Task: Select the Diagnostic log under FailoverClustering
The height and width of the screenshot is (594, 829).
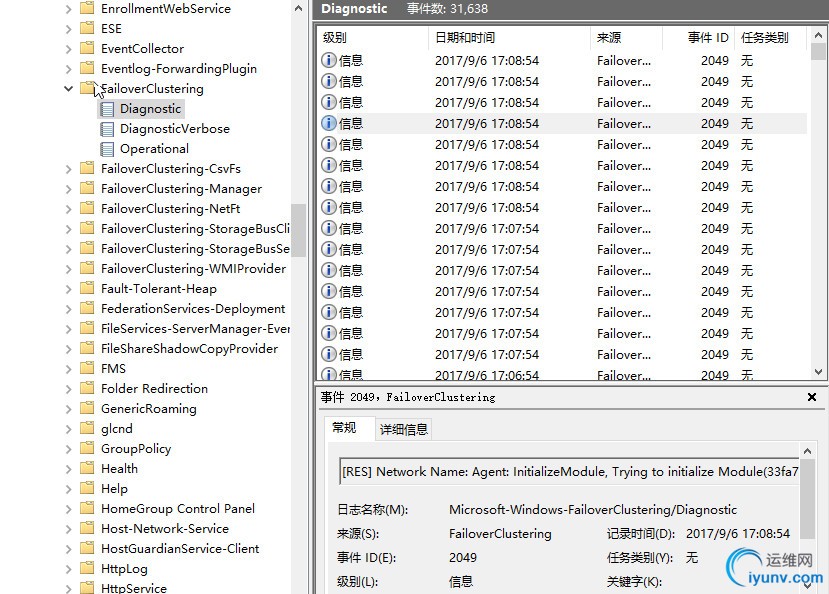Action: [150, 109]
